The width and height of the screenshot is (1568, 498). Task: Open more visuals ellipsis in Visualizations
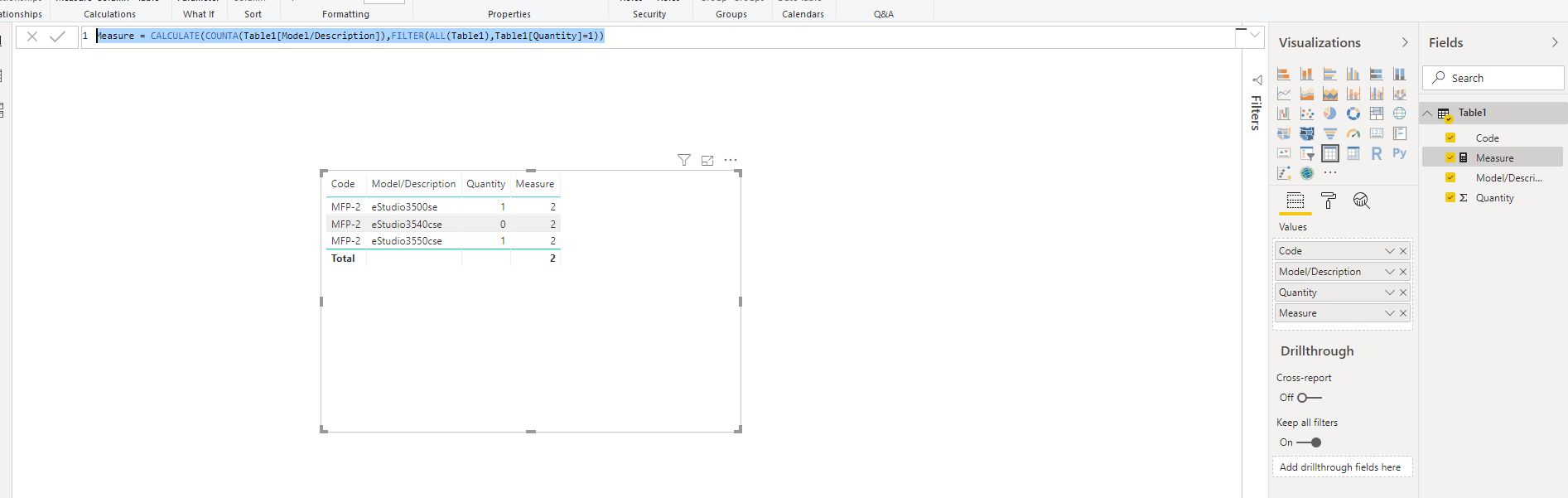point(1330,172)
